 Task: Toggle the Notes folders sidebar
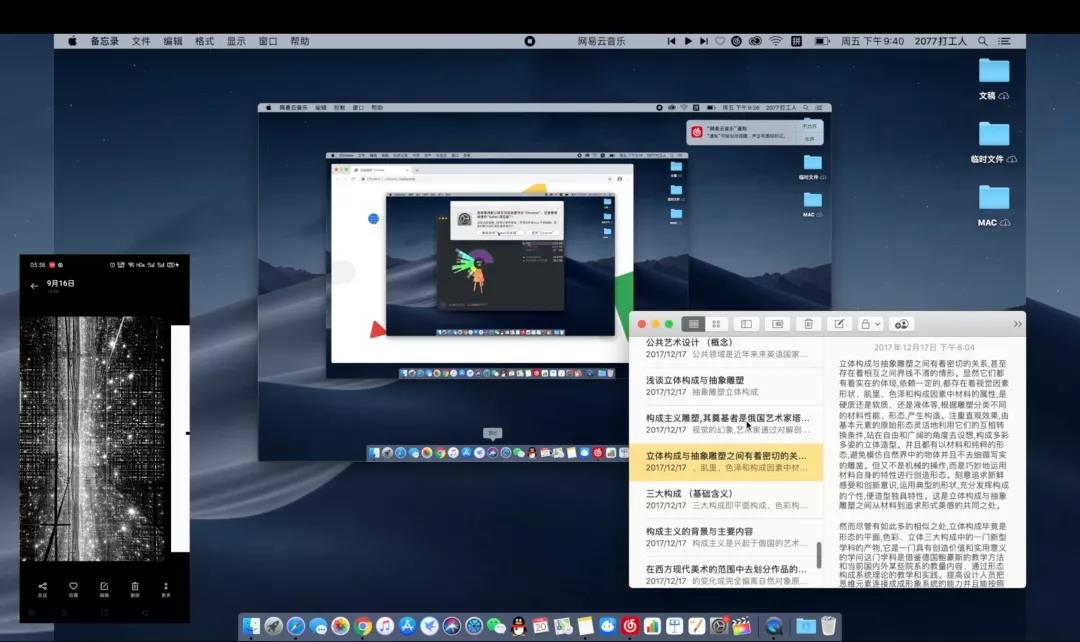[x=746, y=324]
